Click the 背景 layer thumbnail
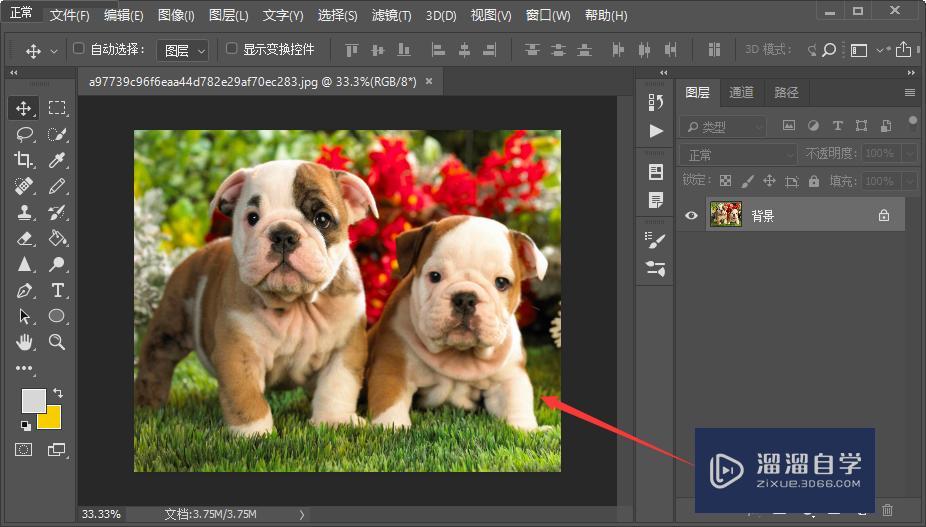 [725, 215]
